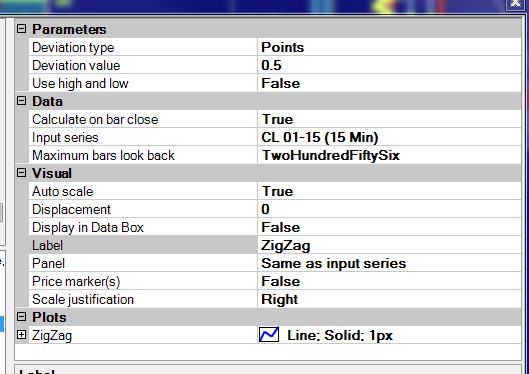529x374 pixels.
Task: Close the indicator properties window
Action: coord(516,3)
